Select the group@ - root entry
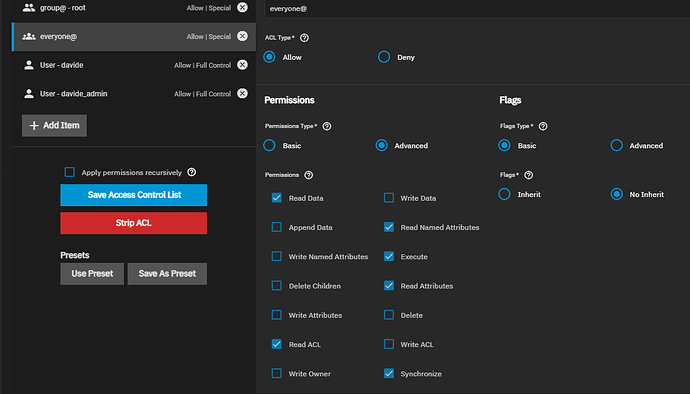 134,9
